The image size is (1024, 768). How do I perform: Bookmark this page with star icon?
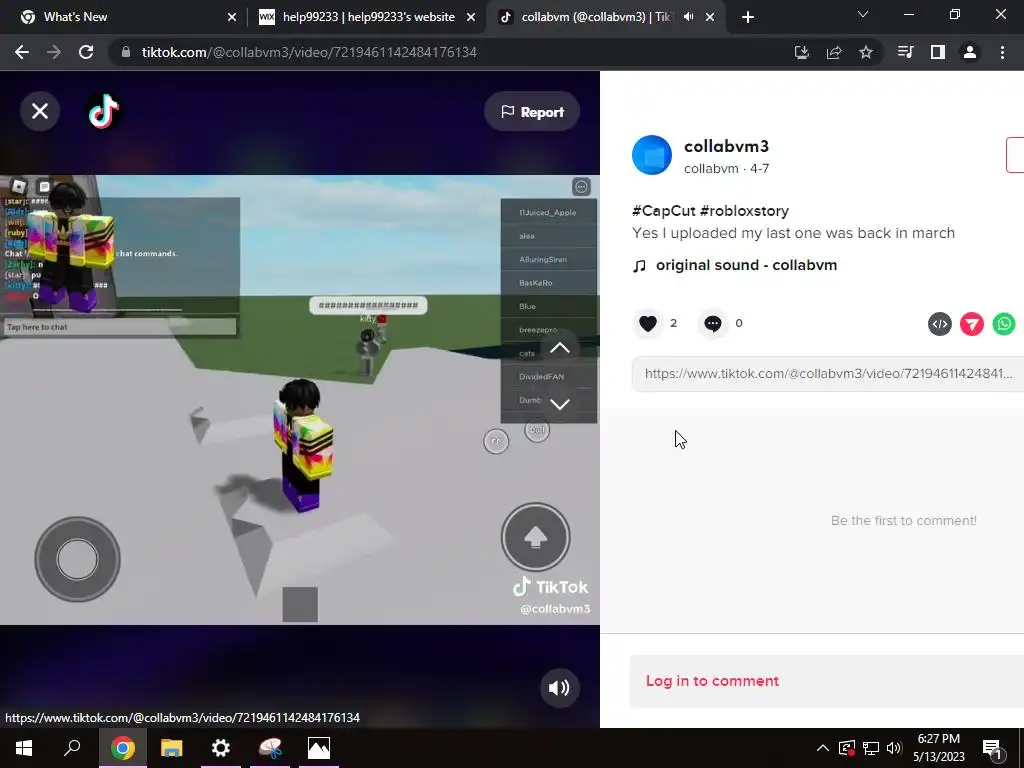coord(866,52)
